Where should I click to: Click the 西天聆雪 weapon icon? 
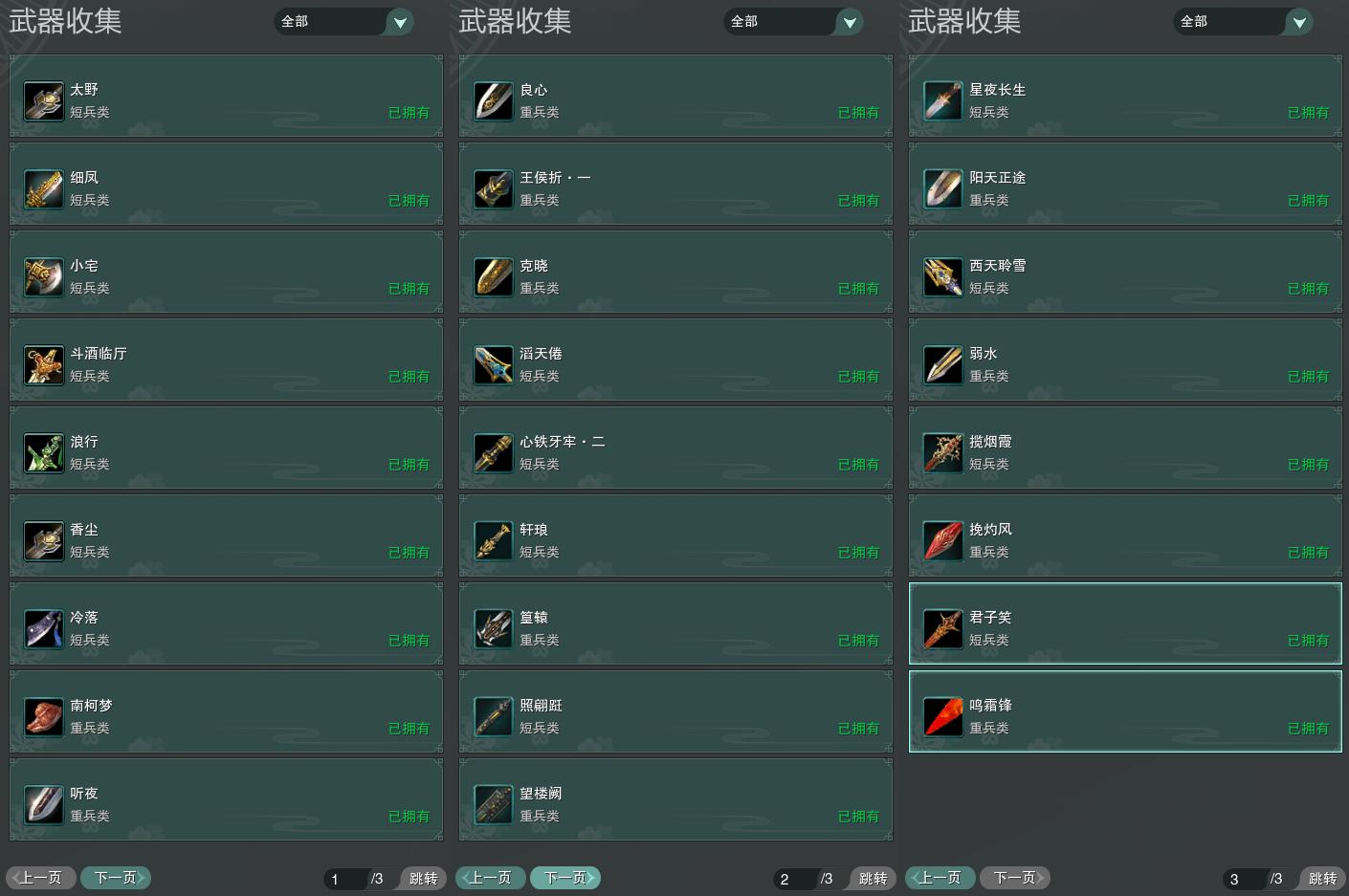click(x=943, y=277)
